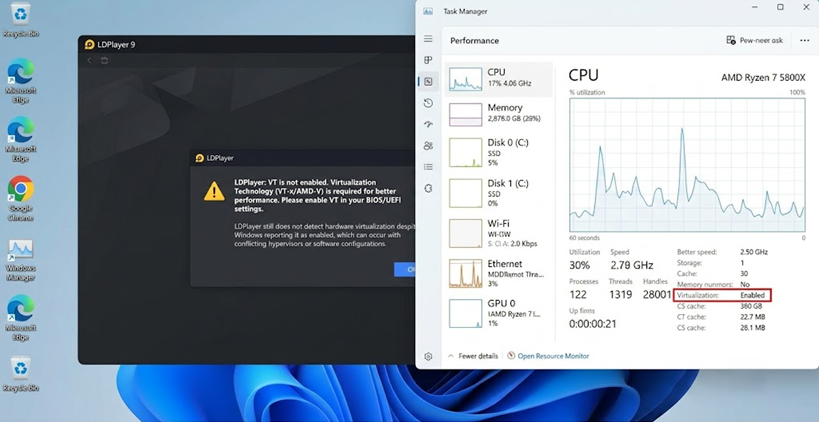Click the 22.7 MB cache value
819x422 pixels.
pyautogui.click(x=753, y=317)
